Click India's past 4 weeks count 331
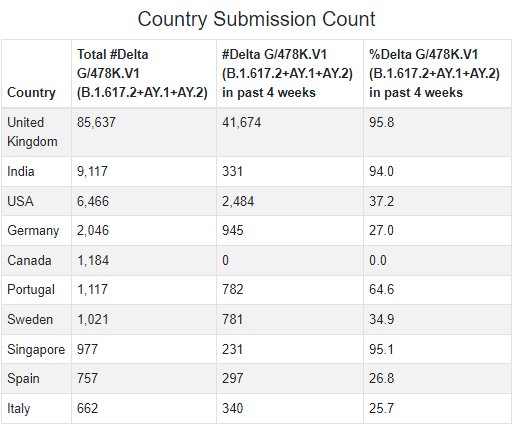The image size is (531, 435). pos(232,171)
